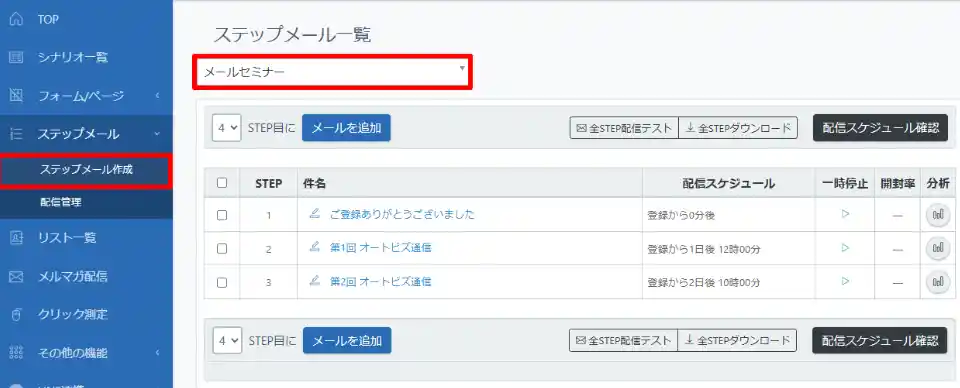Click the lower 全STEPダウンロード button
960x388 pixels.
tap(738, 340)
